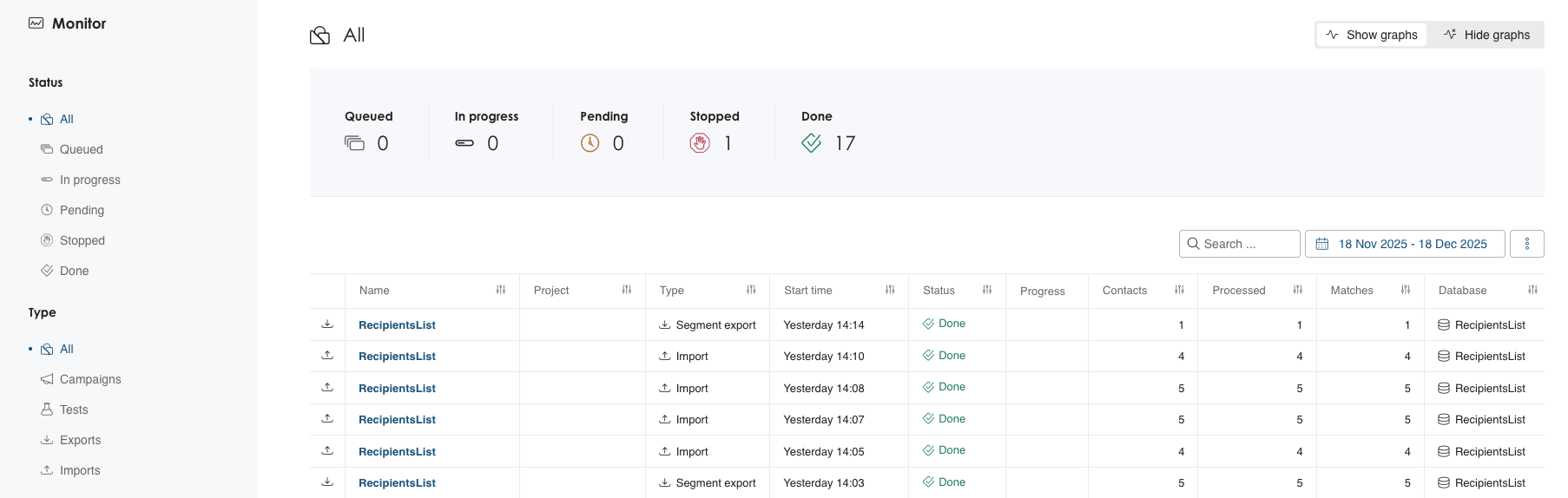Image resolution: width=1568 pixels, height=498 pixels.
Task: Filter status by Stopped in sidebar
Action: 82,240
